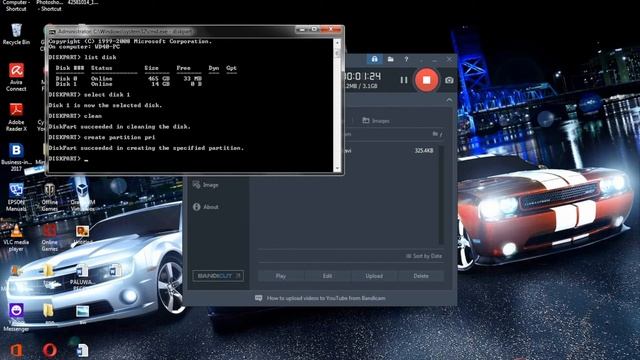Open Bandicam help question mark
This screenshot has width=640, height=360.
[406, 60]
